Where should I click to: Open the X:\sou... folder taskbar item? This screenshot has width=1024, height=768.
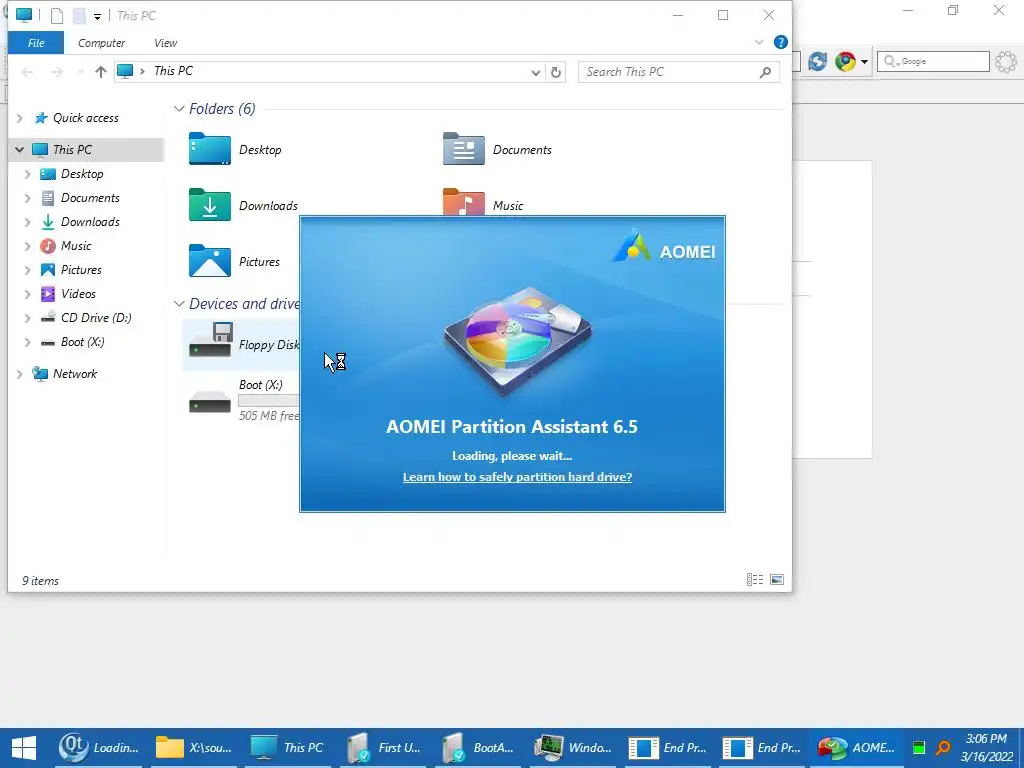tap(194, 748)
